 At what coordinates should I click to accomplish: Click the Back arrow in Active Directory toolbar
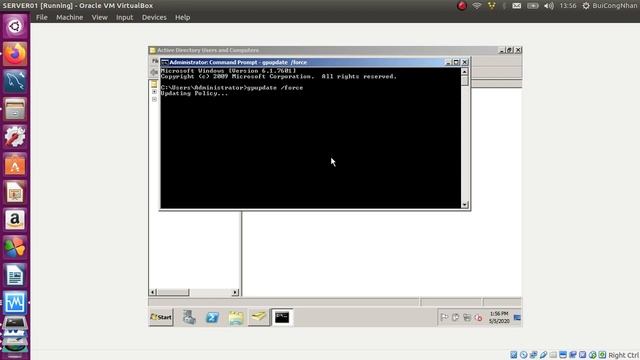154,72
